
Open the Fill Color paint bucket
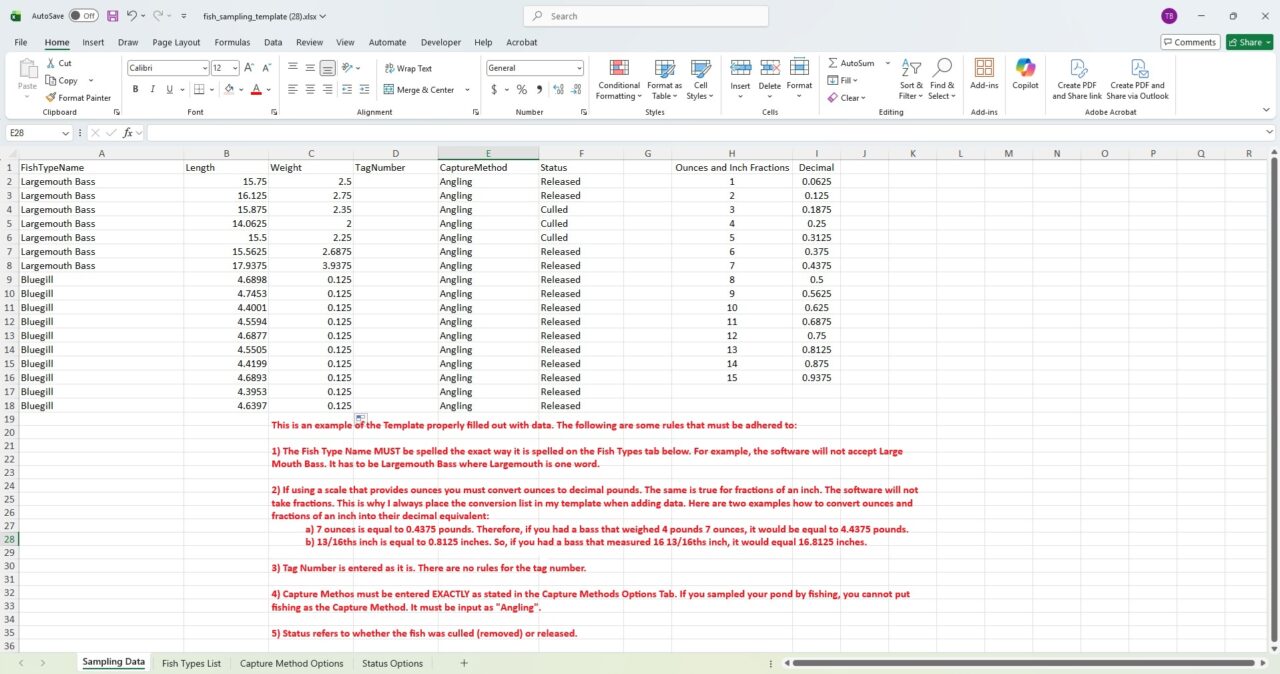coord(228,89)
